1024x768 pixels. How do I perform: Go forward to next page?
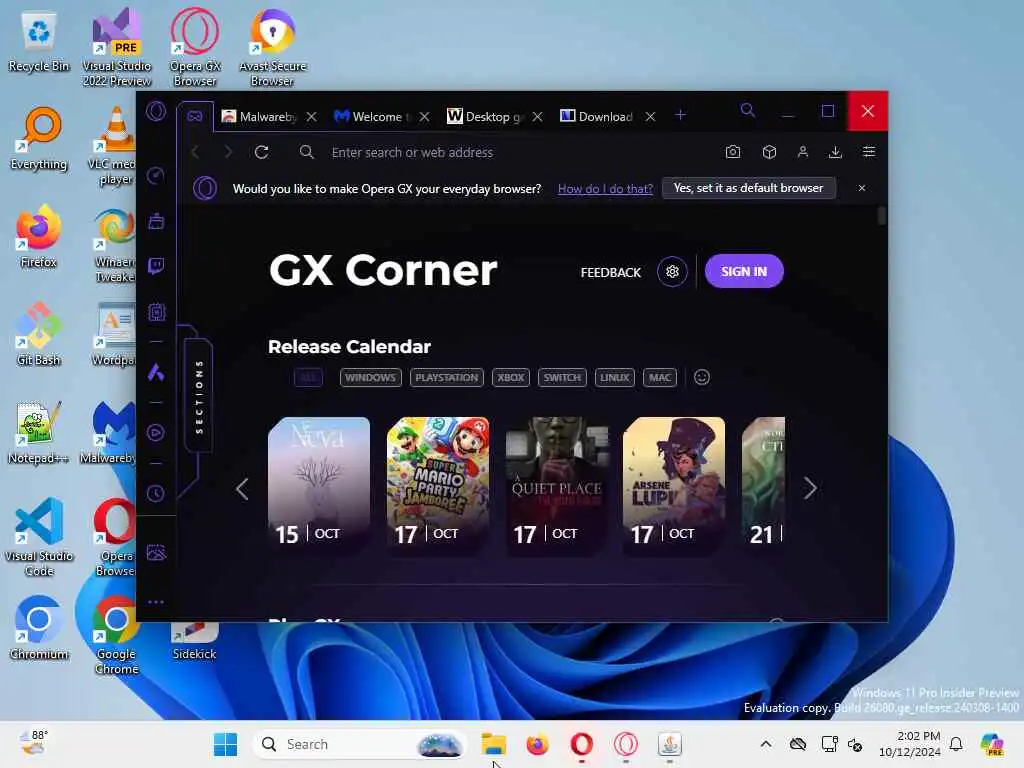coord(228,152)
